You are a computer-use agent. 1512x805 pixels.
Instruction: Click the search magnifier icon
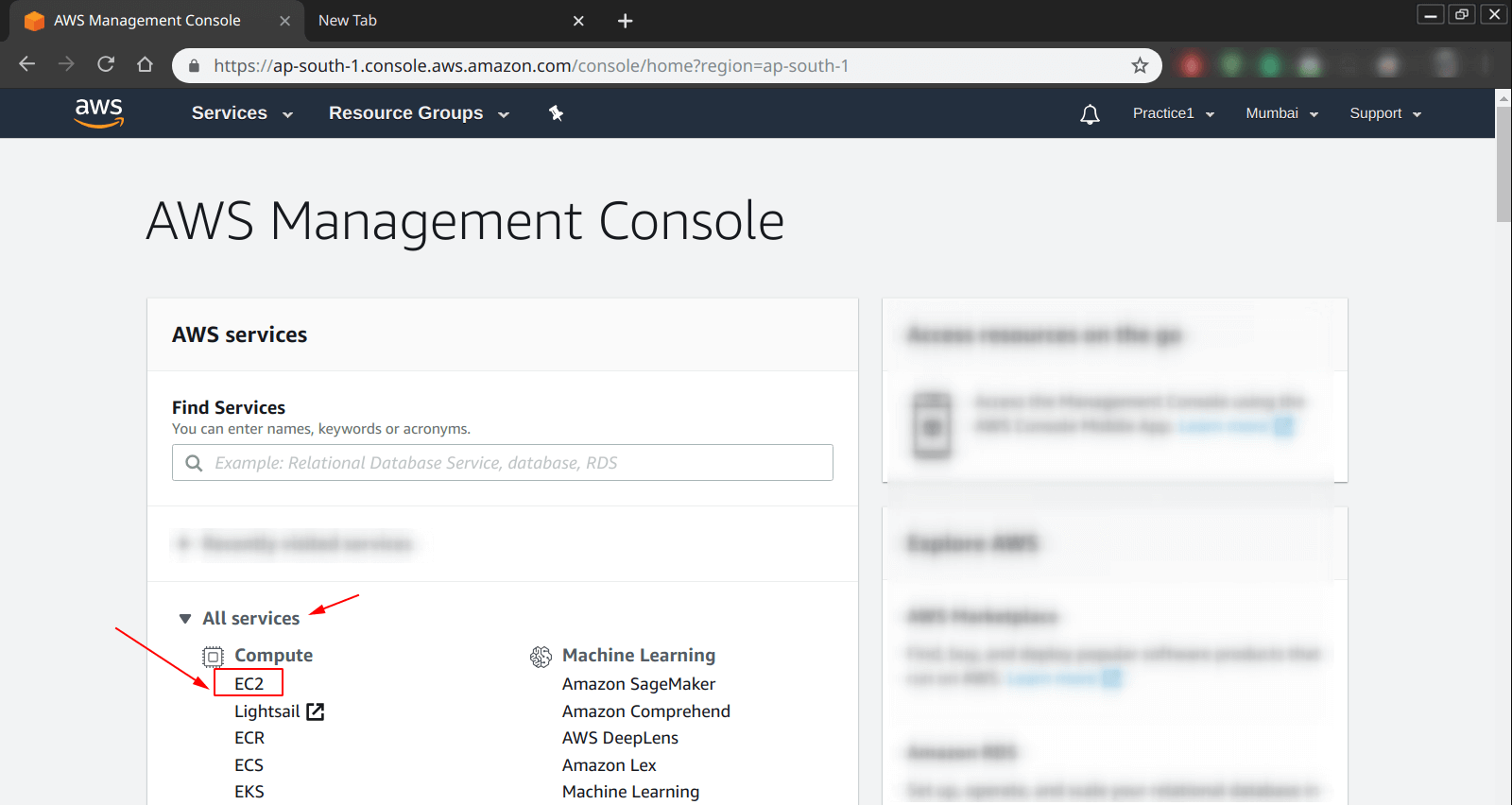195,463
